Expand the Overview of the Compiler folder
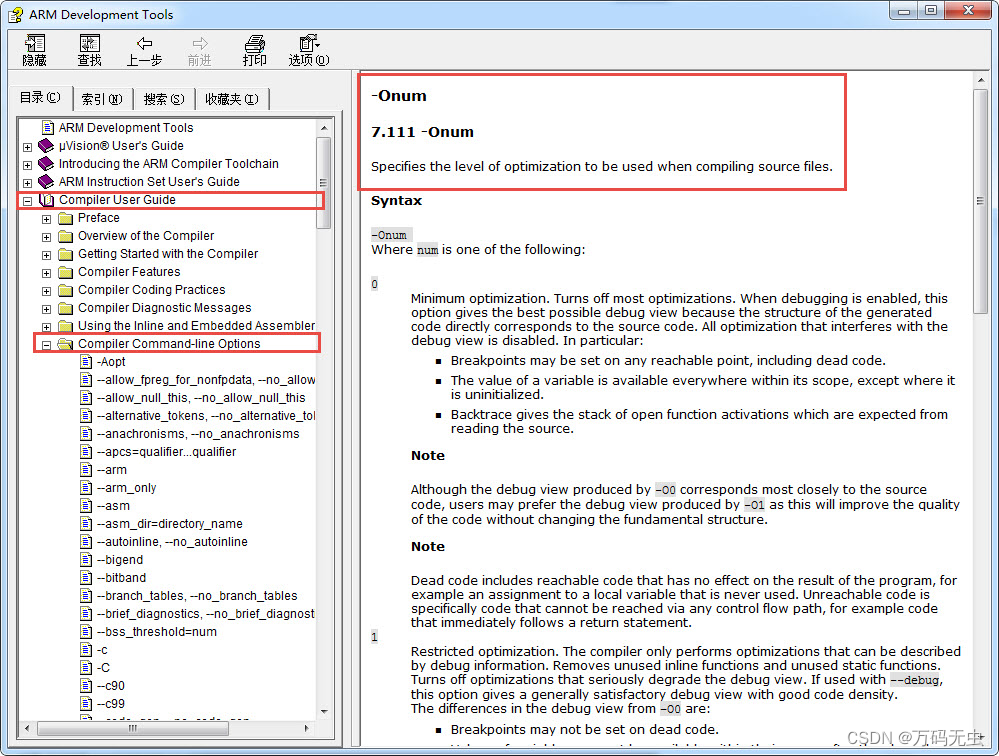The image size is (999, 756). (x=47, y=237)
